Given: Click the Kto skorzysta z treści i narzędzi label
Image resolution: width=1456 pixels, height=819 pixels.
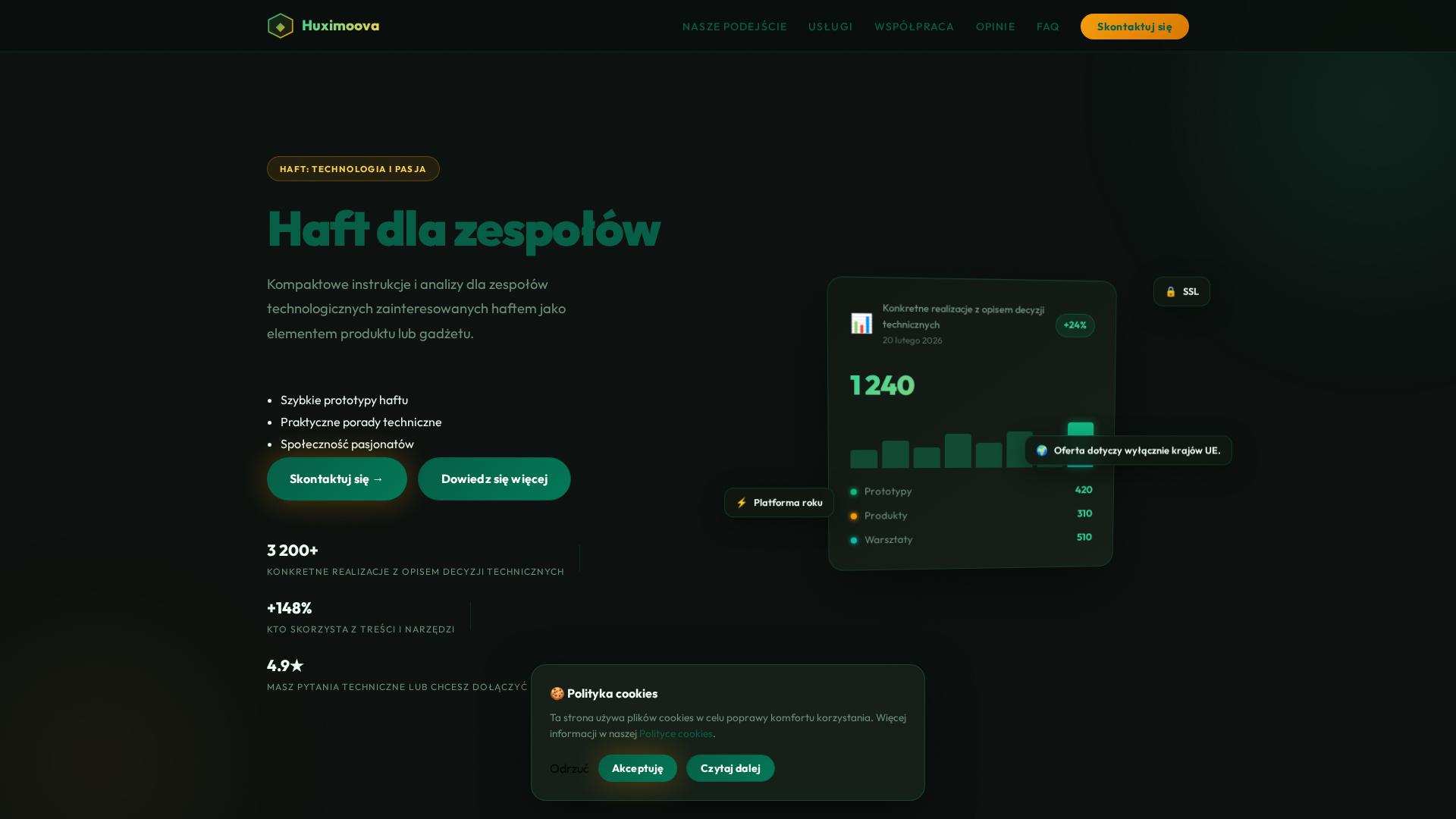Looking at the screenshot, I should (361, 629).
